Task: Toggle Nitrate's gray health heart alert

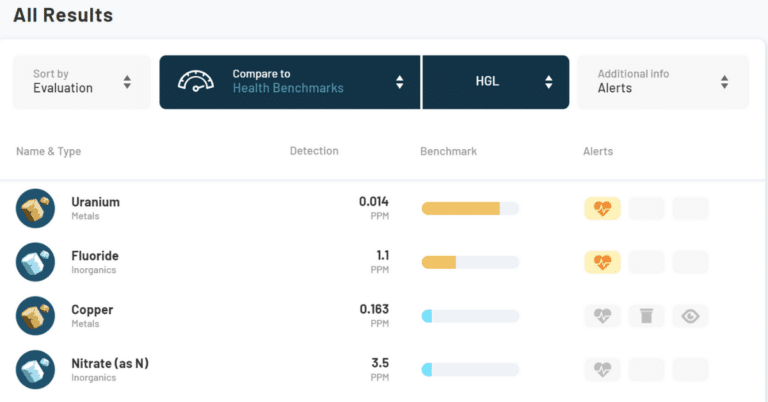Action: pos(602,369)
